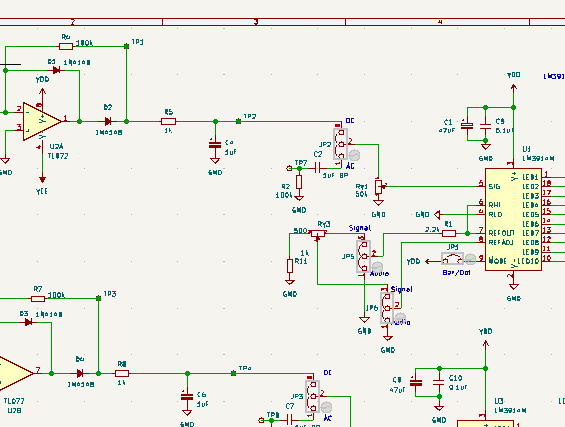
Task: Select capacitor C2 1uF BP symbol
Action: tap(318, 168)
